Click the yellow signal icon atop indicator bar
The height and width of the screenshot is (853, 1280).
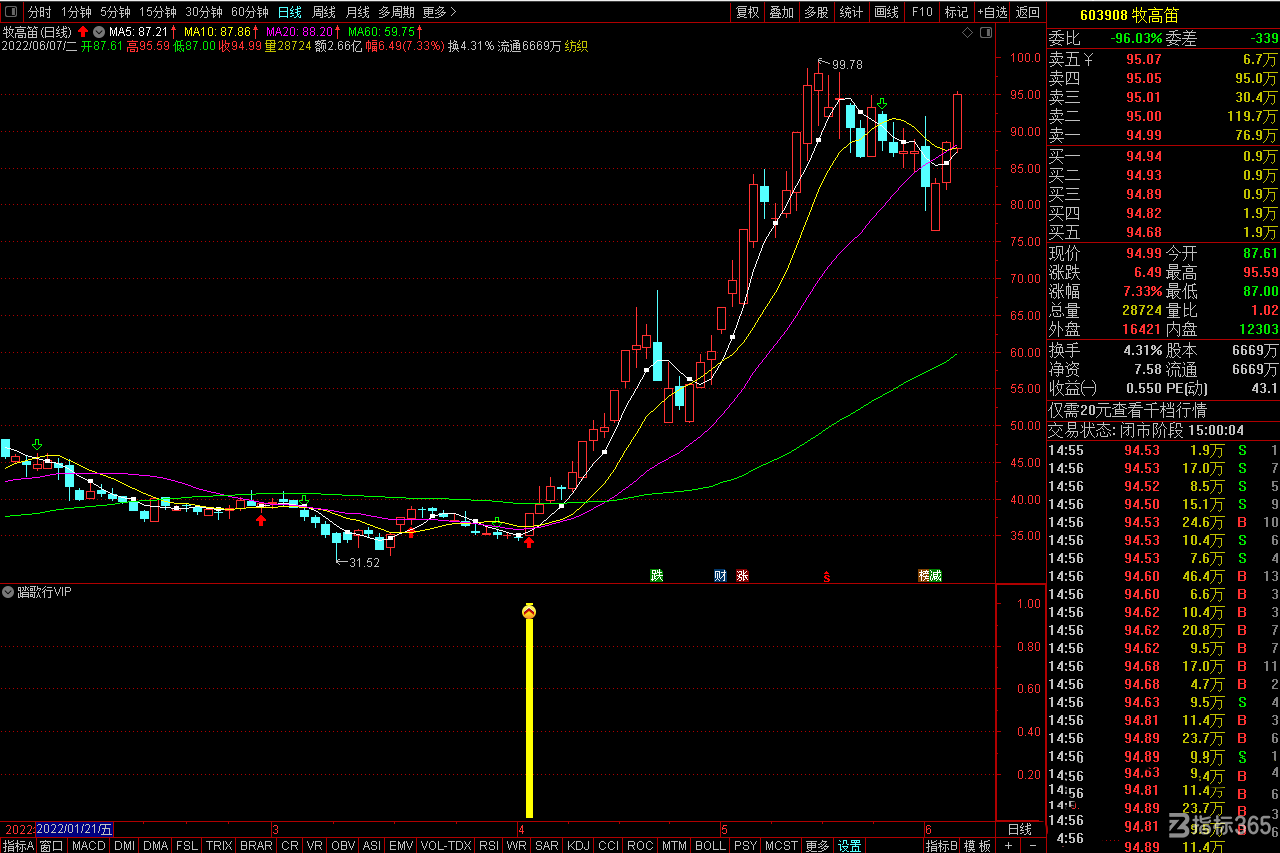[530, 611]
